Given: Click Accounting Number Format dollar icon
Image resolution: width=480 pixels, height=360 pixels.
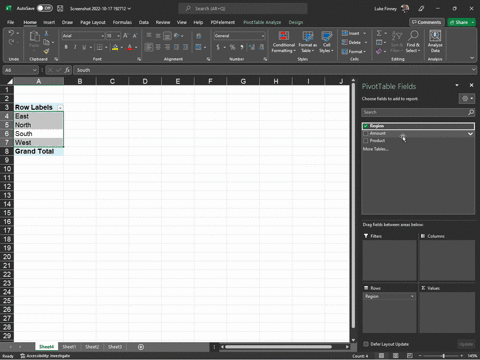Looking at the screenshot, I should (218, 47).
